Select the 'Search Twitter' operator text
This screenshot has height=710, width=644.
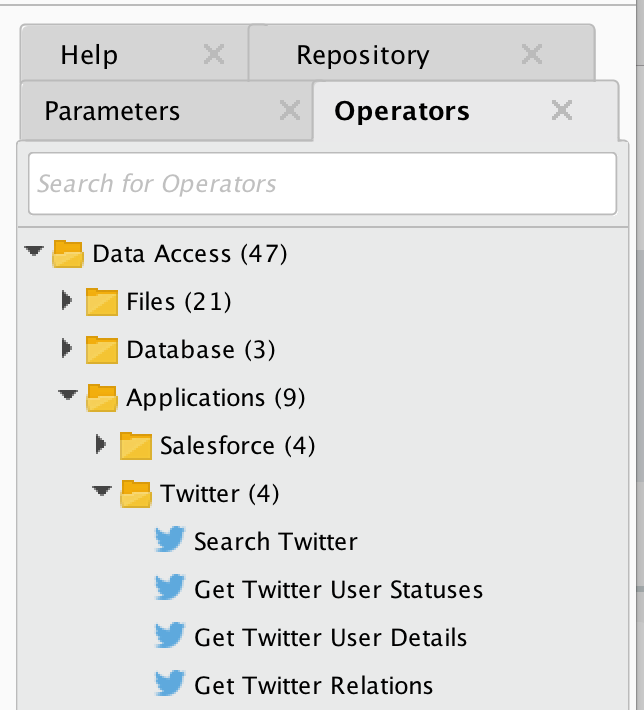[276, 542]
